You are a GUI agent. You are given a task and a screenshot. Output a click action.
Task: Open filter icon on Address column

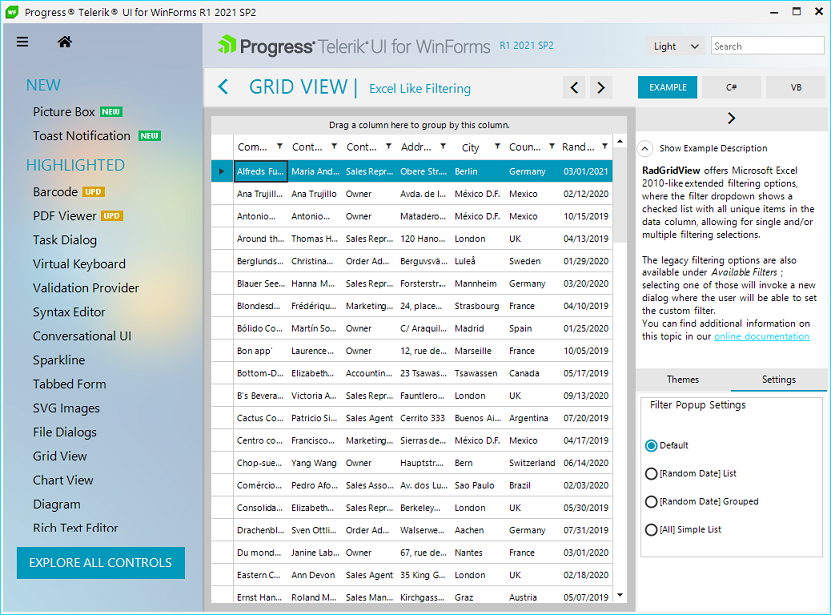(443, 146)
